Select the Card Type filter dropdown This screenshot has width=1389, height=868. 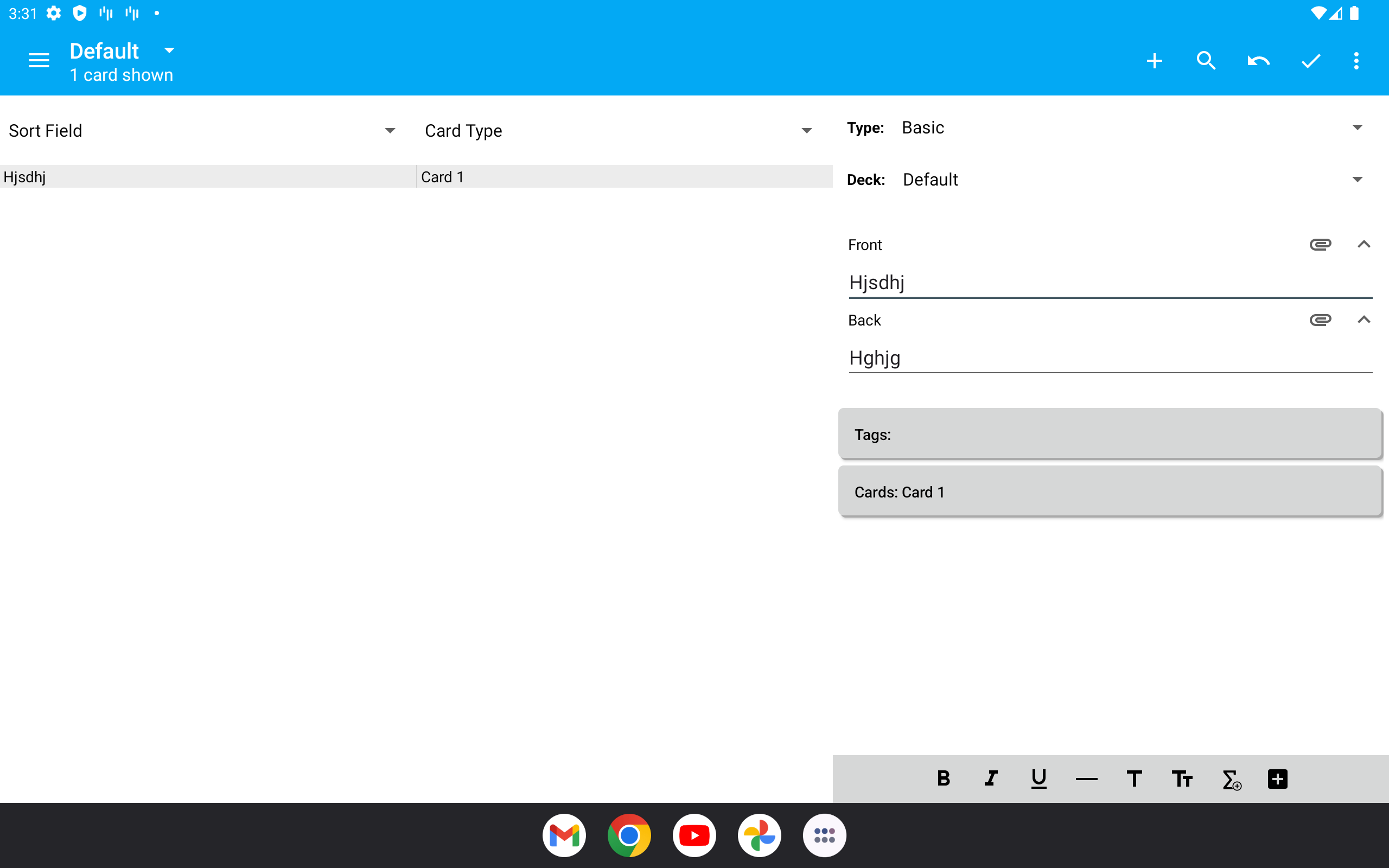pyautogui.click(x=616, y=130)
